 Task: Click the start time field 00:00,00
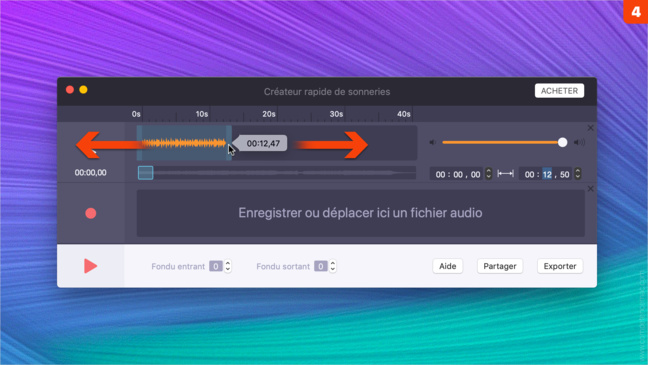[x=457, y=174]
